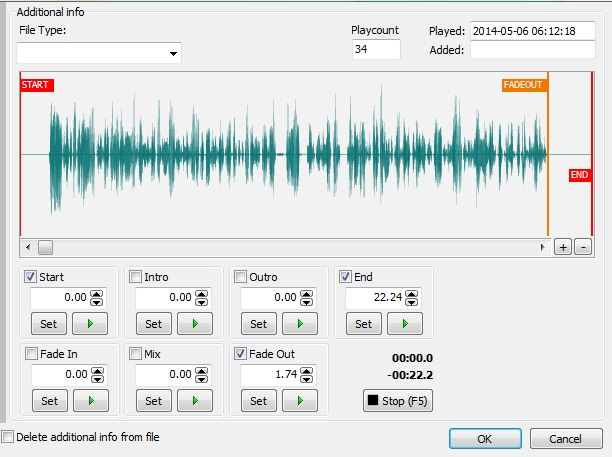Enable the Intro checkbox

click(x=135, y=277)
